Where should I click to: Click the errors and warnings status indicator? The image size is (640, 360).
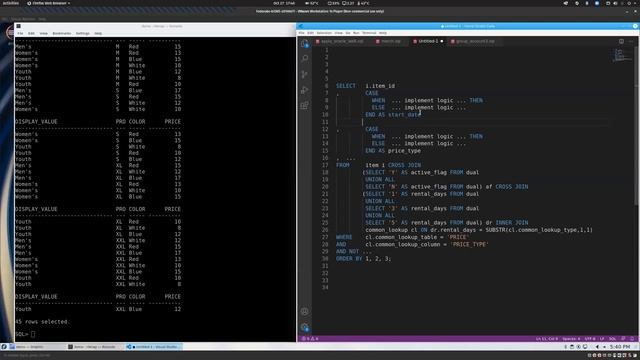(x=310, y=339)
